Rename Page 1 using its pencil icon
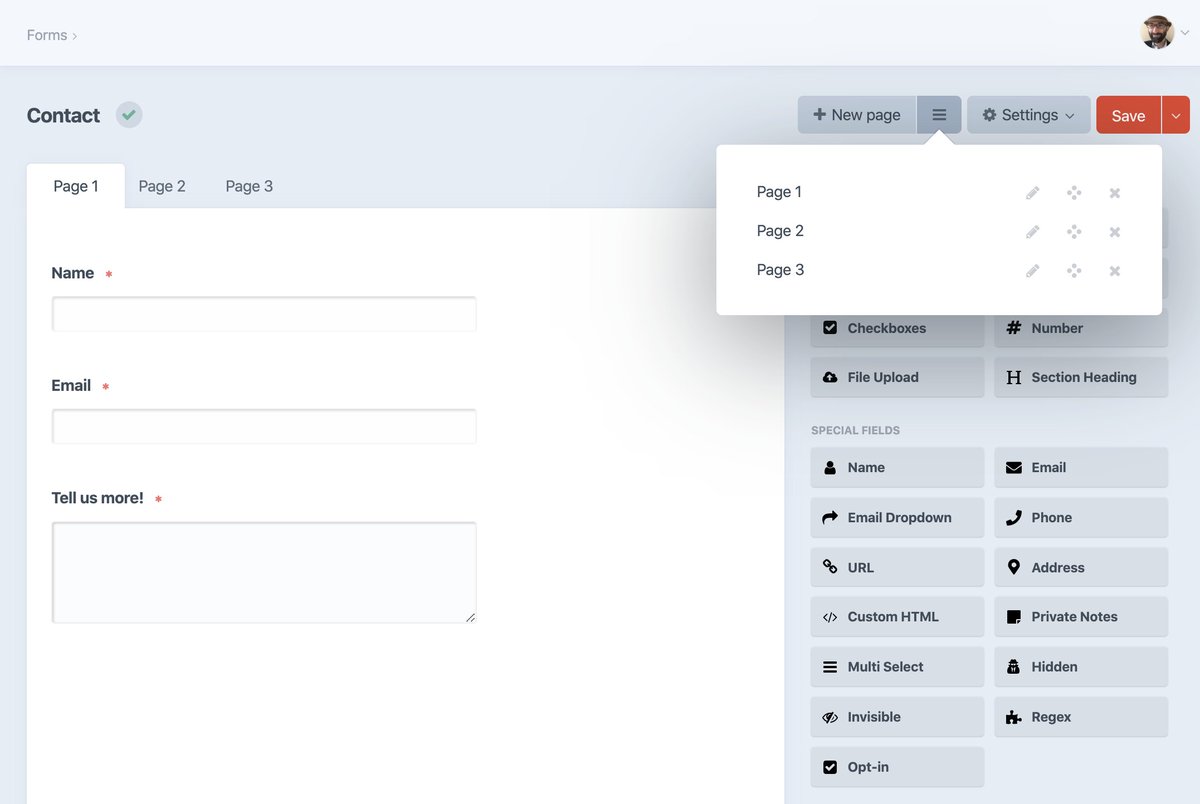 pos(1032,192)
